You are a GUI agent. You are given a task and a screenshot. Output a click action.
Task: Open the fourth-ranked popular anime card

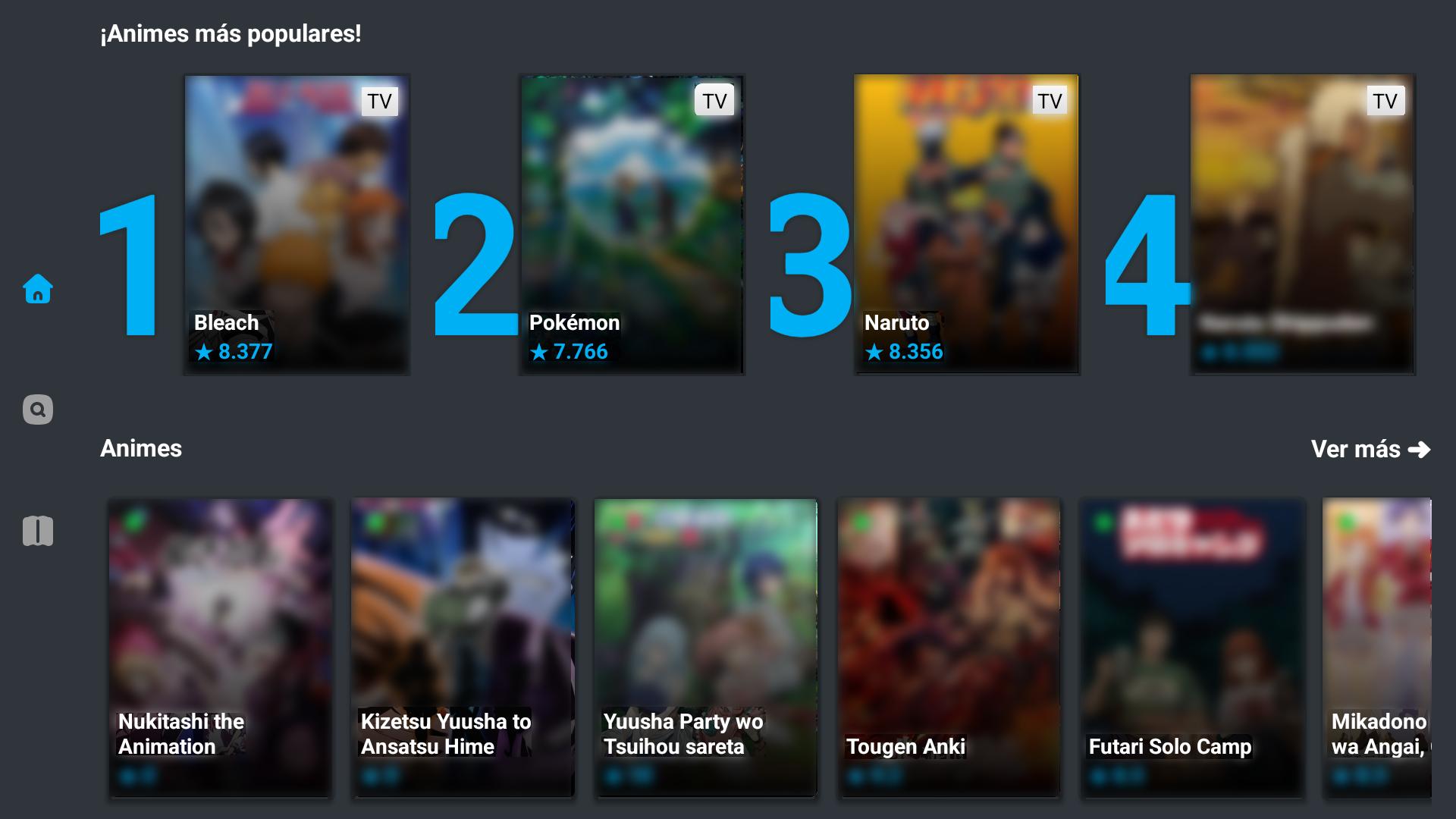tap(1302, 224)
